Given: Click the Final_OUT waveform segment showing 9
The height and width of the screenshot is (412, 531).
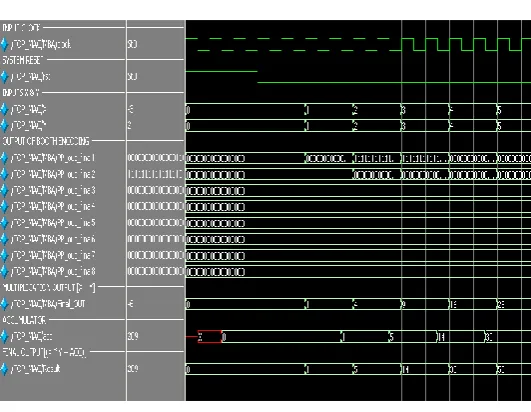Looking at the screenshot, I should coord(425,304).
